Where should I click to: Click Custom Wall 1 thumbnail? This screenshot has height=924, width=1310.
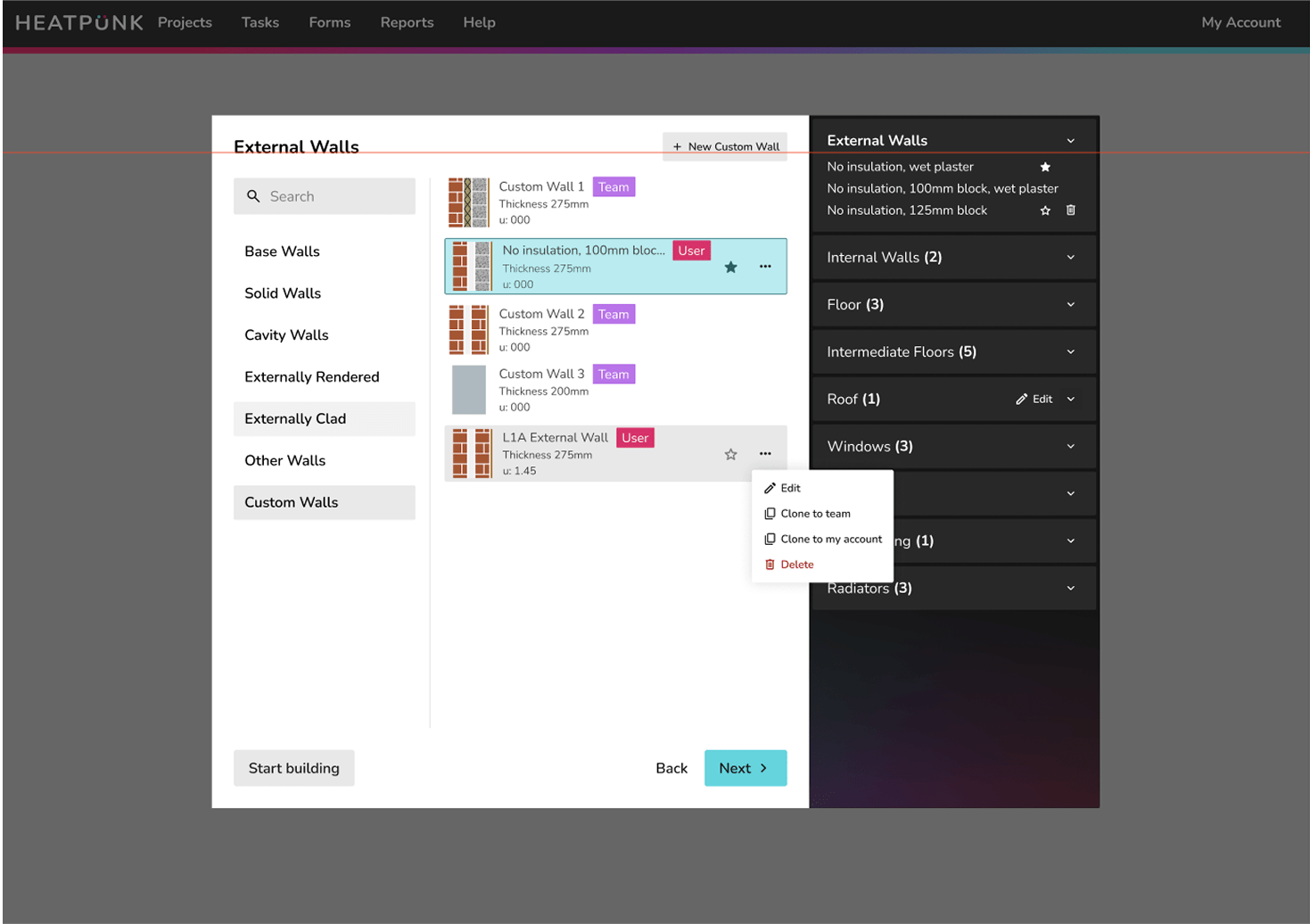click(x=469, y=202)
